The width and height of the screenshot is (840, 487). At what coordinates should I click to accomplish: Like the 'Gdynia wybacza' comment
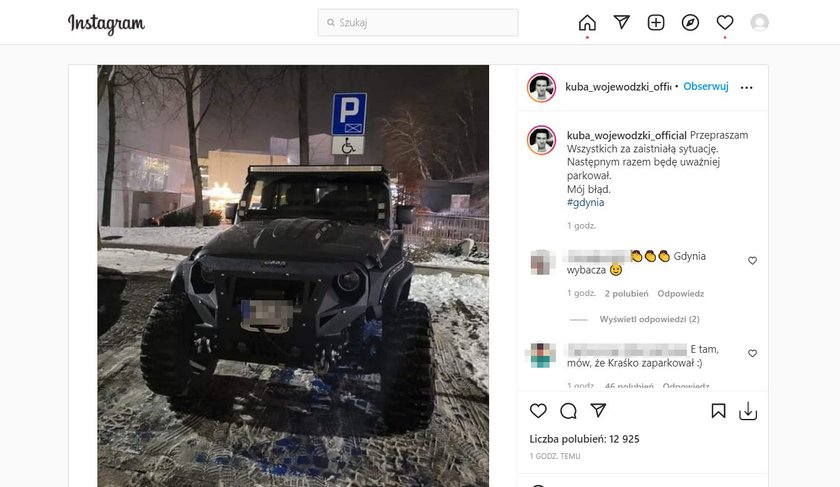(752, 260)
